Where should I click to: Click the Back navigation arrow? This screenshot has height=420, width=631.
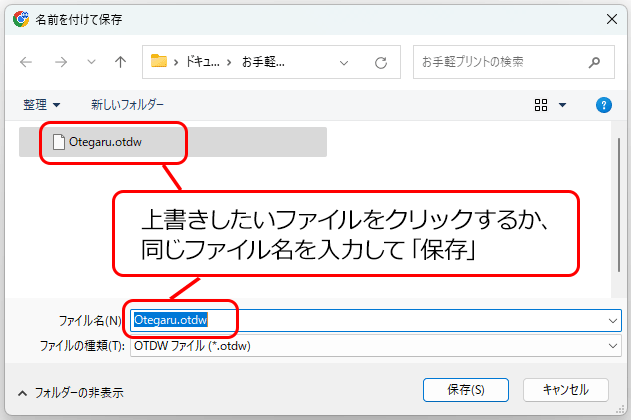tap(26, 62)
